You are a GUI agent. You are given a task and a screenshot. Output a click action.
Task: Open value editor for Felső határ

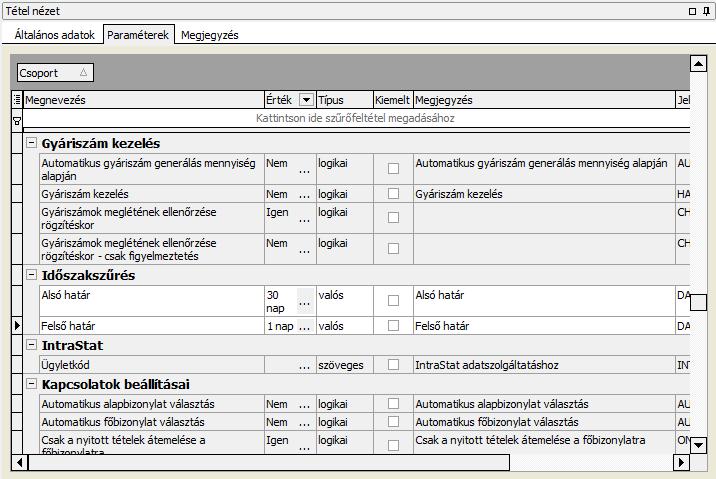click(305, 326)
